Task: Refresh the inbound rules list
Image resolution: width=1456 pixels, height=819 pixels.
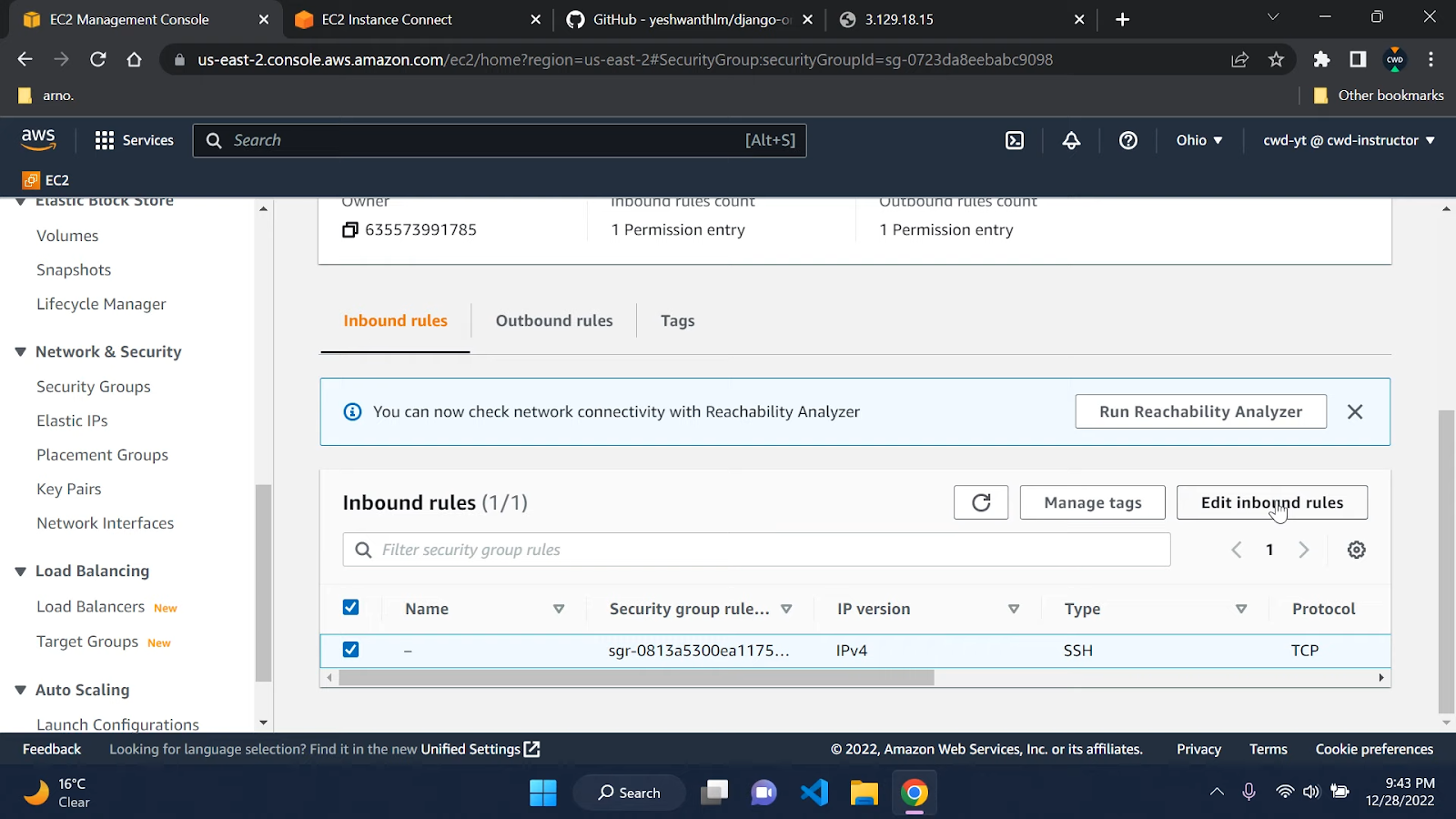Action: (x=981, y=502)
